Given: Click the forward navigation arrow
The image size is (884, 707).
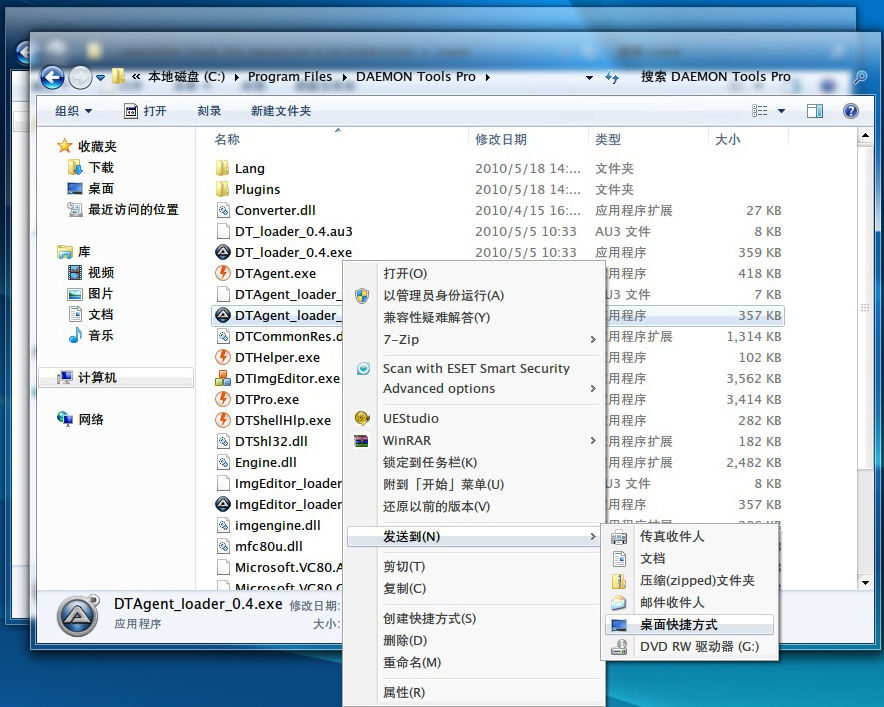Looking at the screenshot, I should 80,77.
